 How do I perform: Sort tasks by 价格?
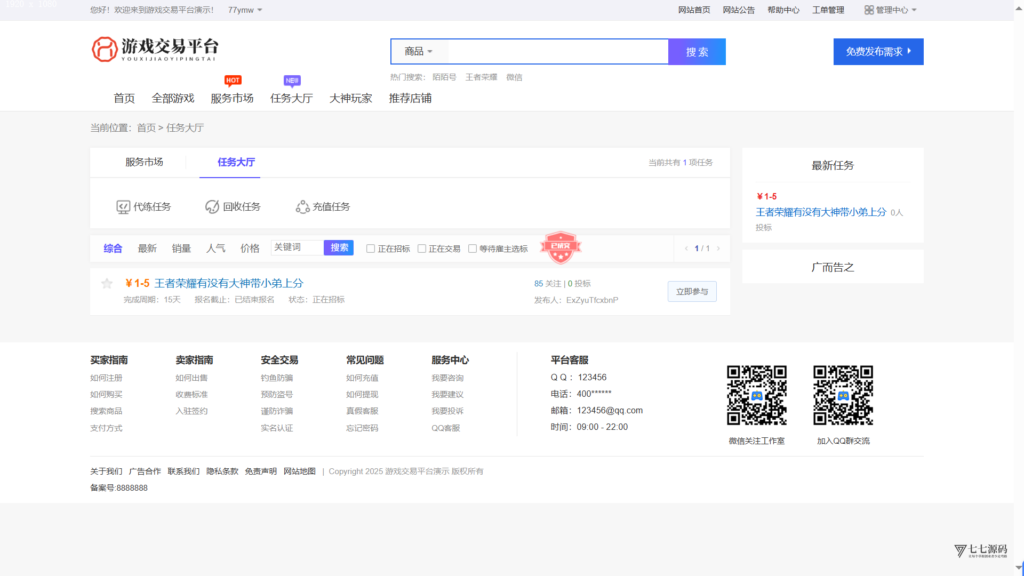coord(249,248)
